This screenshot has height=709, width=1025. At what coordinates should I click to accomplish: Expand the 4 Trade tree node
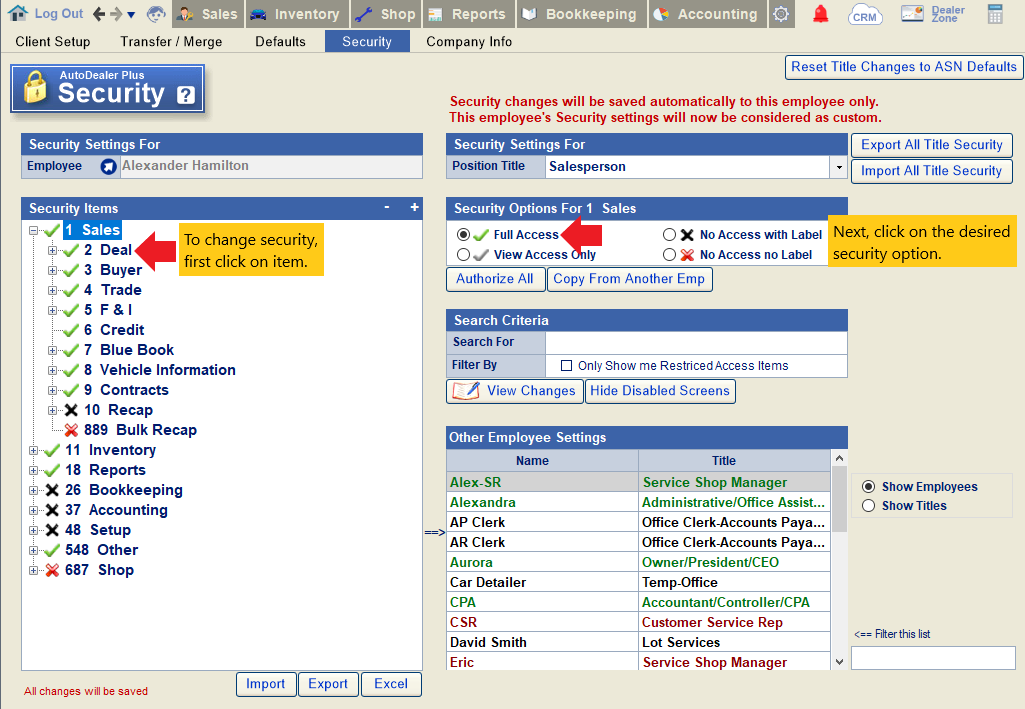(x=52, y=290)
